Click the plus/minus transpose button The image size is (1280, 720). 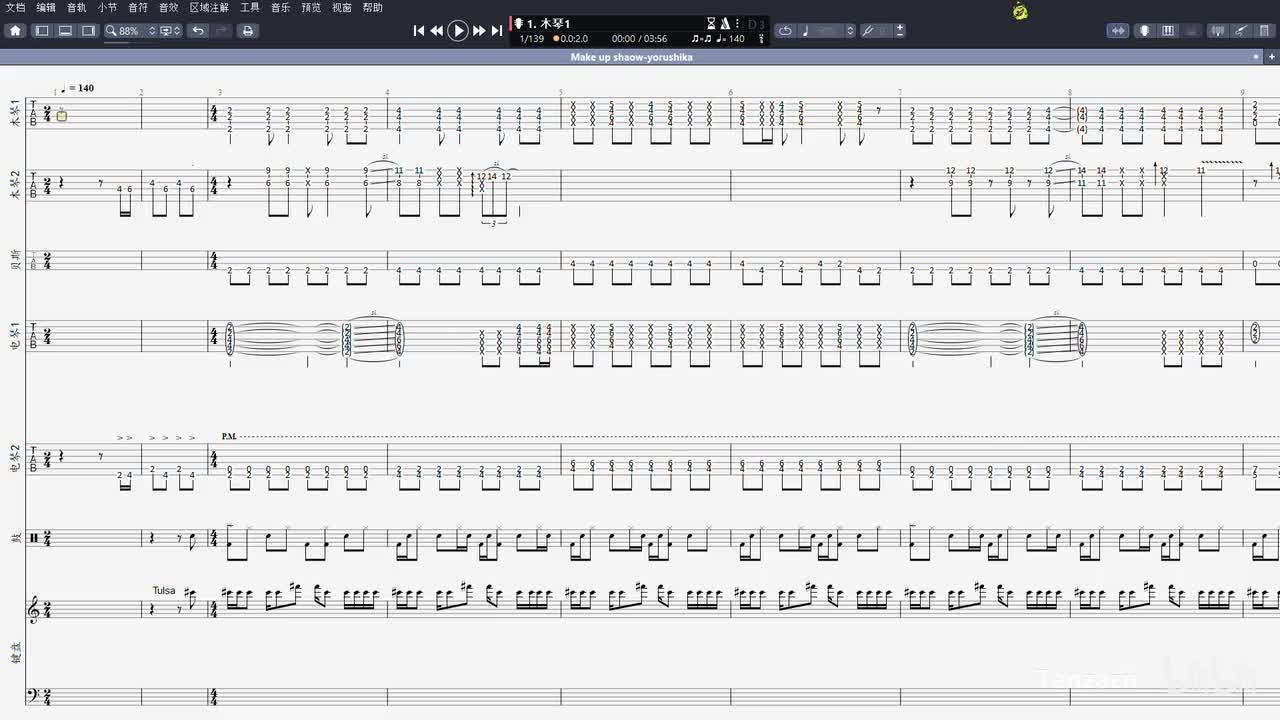[900, 31]
